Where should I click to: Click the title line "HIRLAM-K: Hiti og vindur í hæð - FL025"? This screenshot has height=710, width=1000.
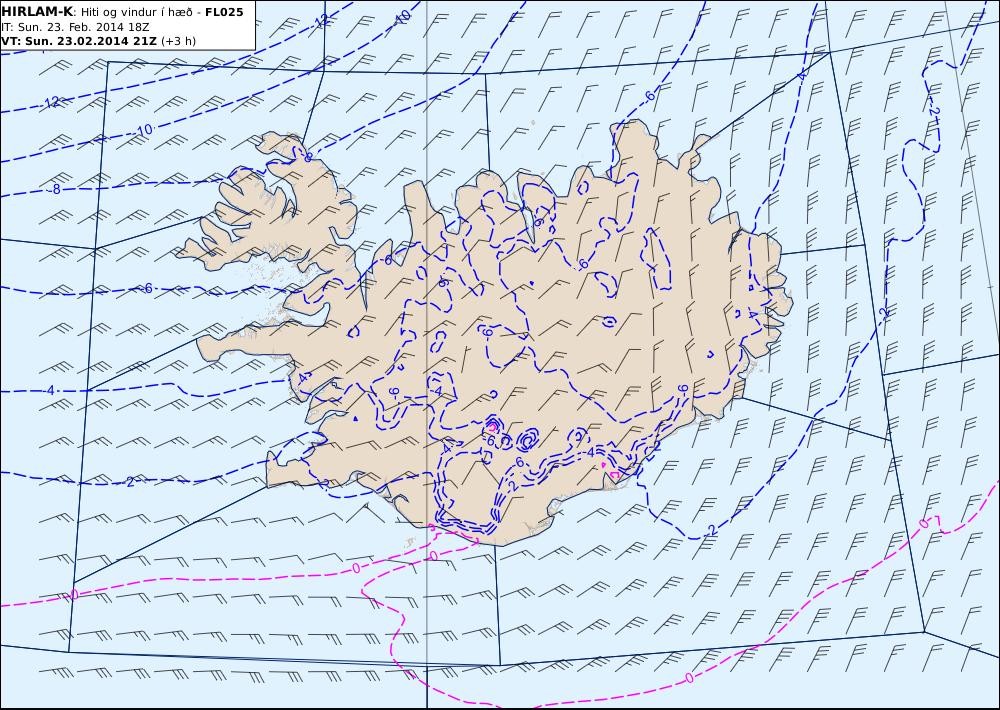pyautogui.click(x=122, y=11)
